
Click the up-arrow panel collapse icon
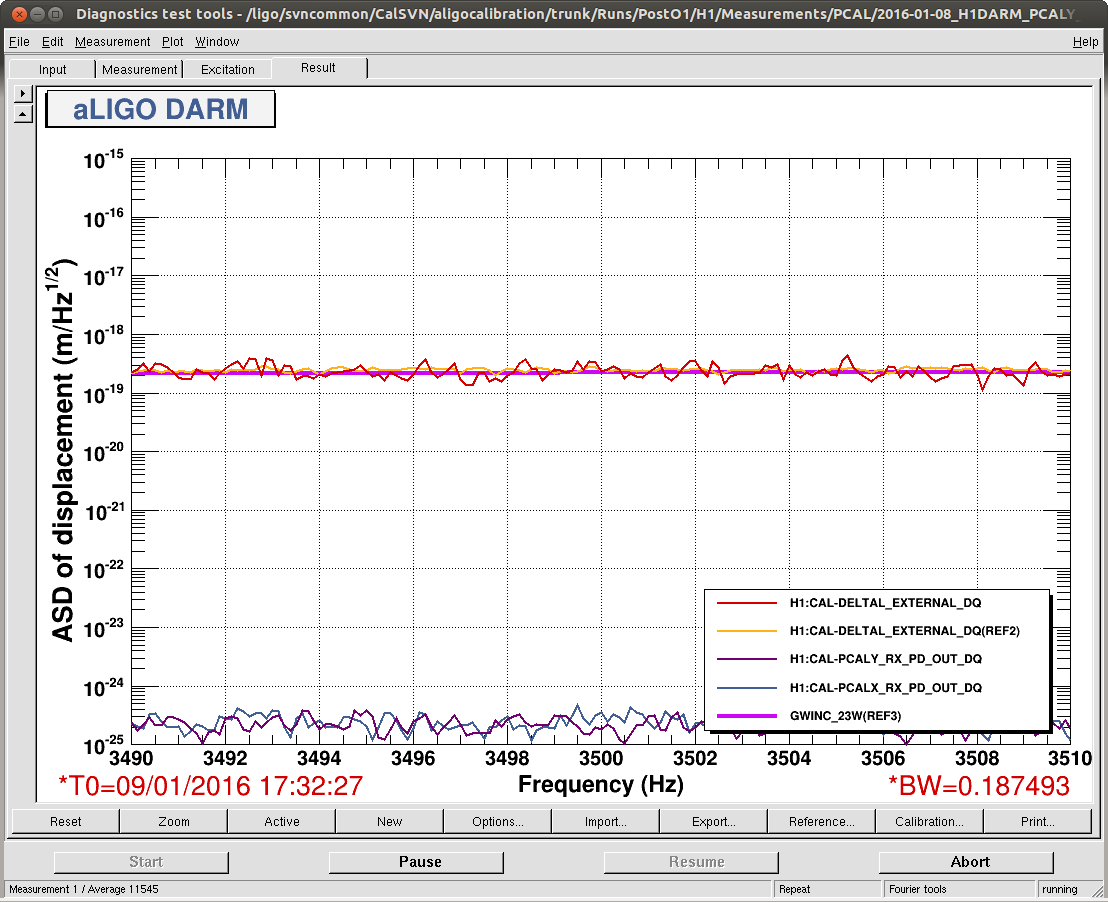pos(23,113)
